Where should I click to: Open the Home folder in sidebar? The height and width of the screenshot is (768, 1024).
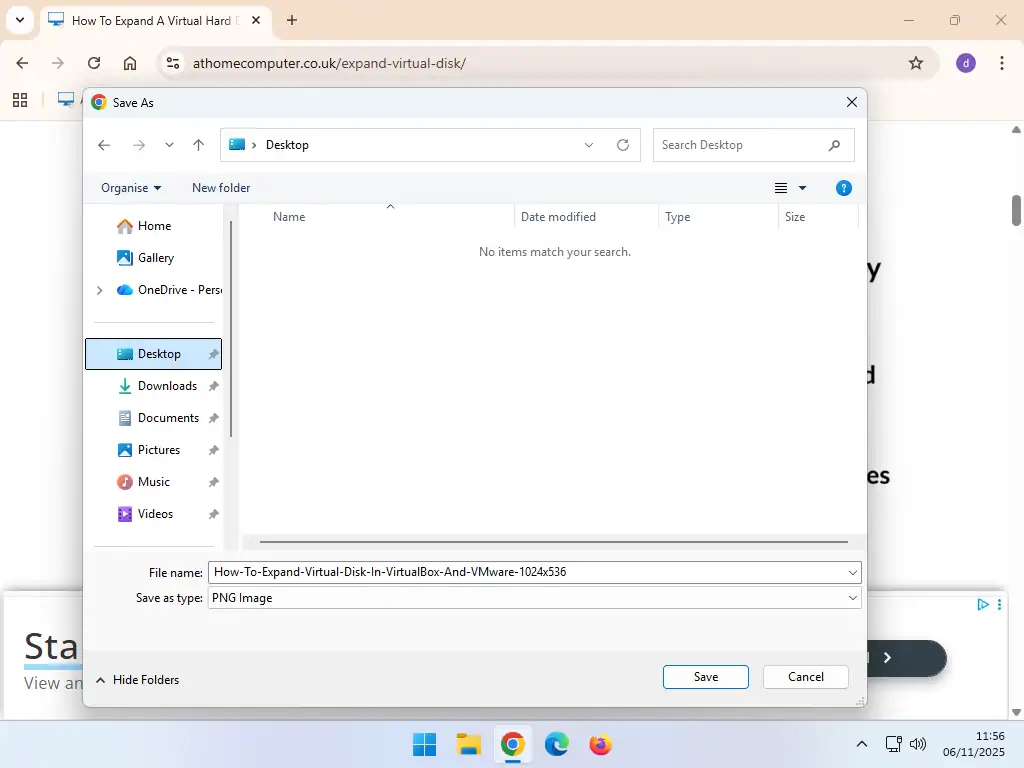pyautogui.click(x=155, y=225)
